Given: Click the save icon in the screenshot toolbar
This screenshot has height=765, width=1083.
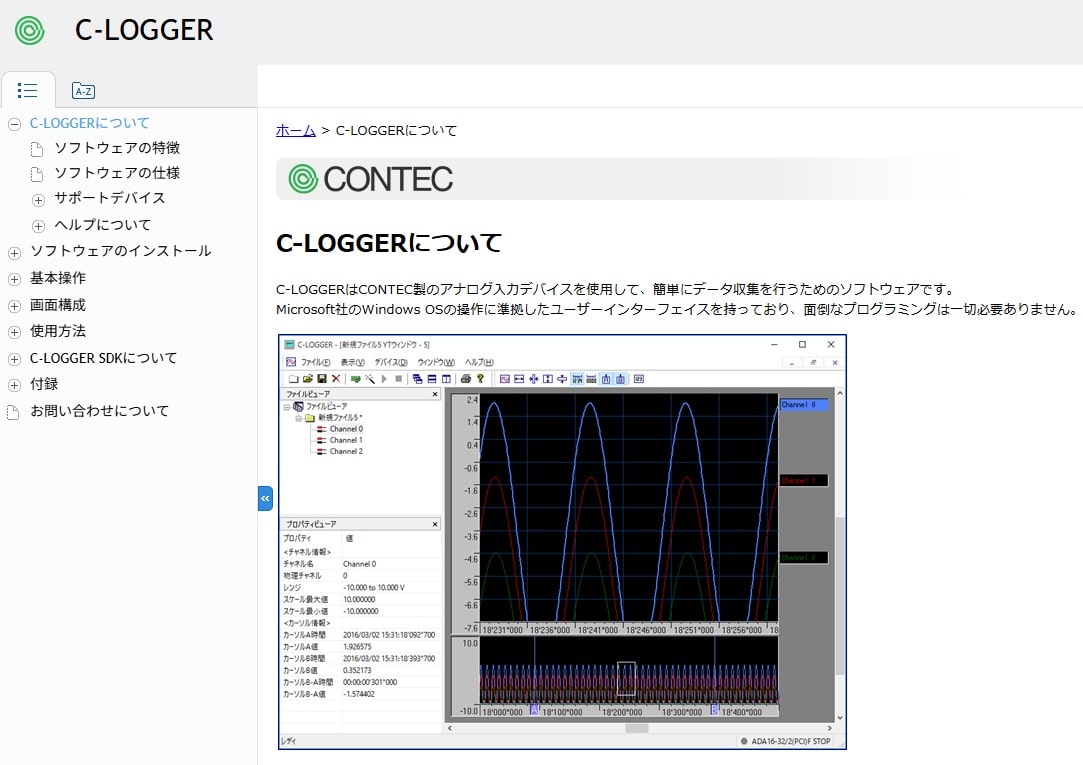Looking at the screenshot, I should tap(321, 379).
